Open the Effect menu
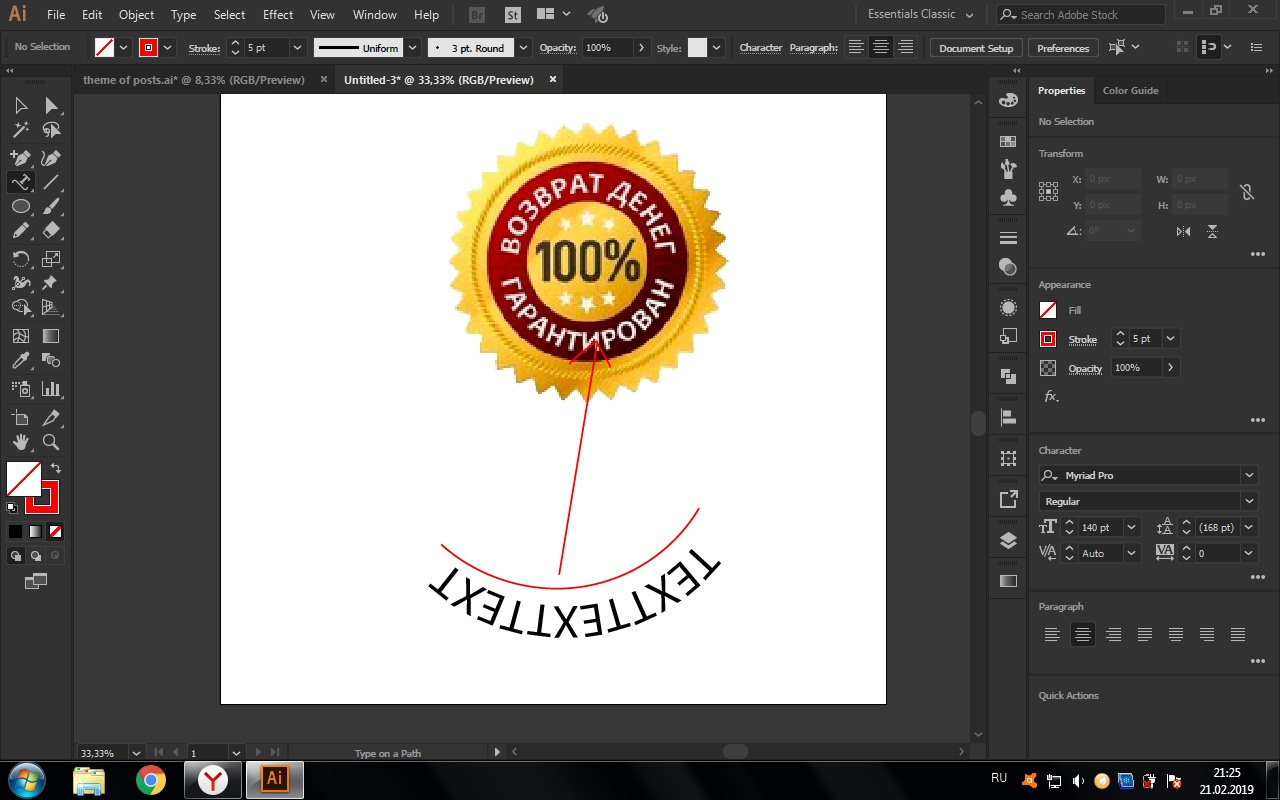Viewport: 1280px width, 800px height. pos(278,15)
